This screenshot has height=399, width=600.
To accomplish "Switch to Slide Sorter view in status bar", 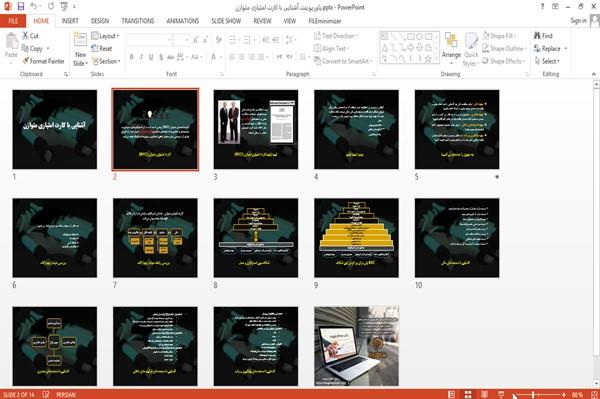I will click(x=468, y=394).
